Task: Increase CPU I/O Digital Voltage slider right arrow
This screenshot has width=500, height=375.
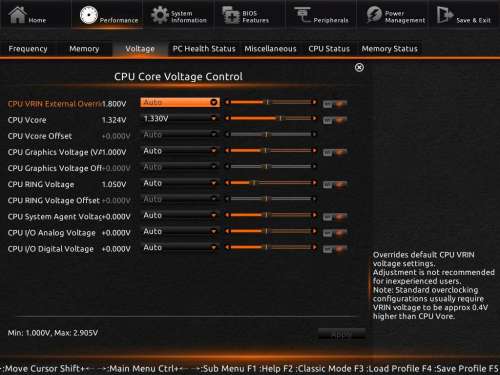Action: (314, 247)
